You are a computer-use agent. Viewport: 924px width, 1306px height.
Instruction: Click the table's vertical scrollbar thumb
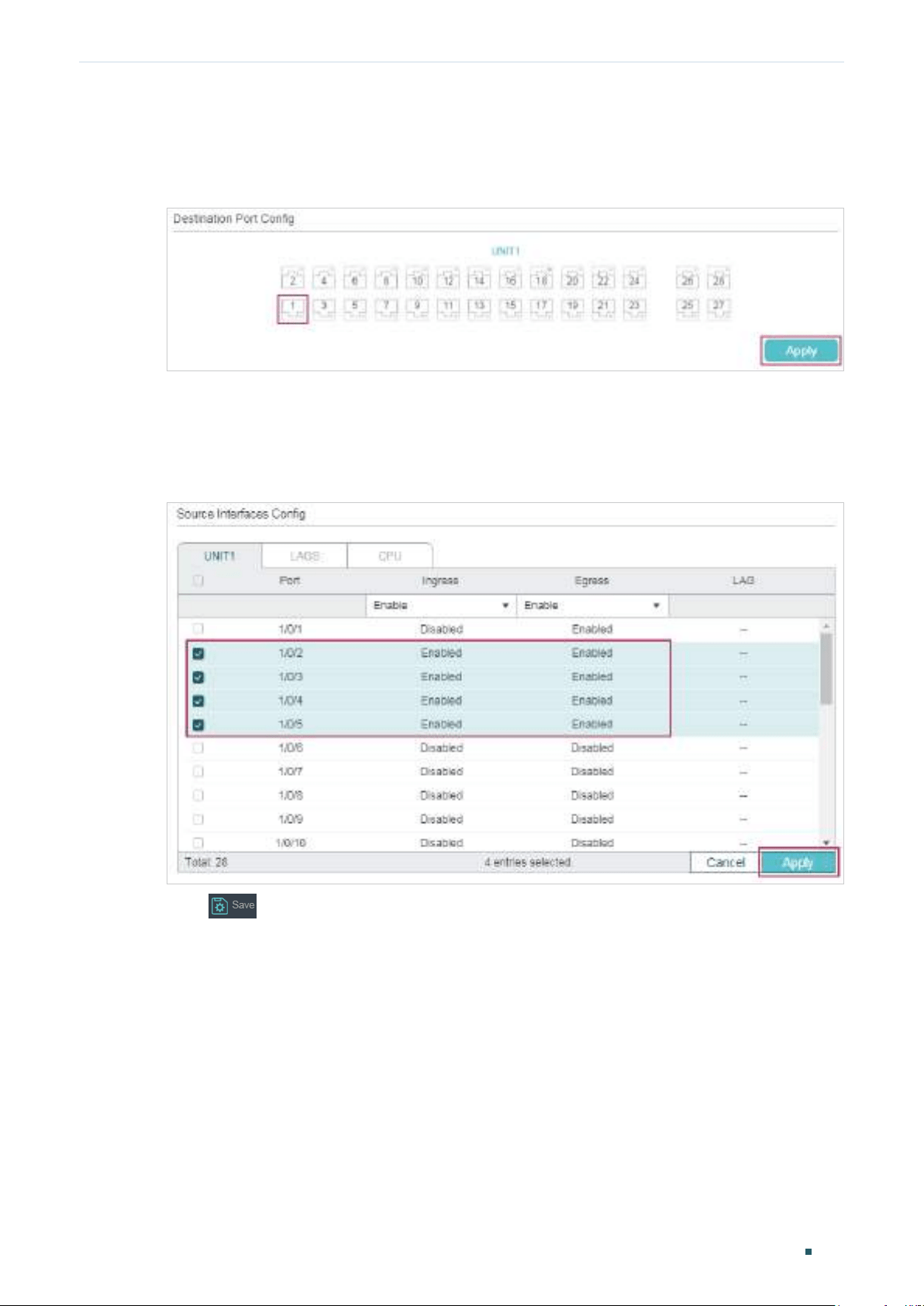point(826,668)
